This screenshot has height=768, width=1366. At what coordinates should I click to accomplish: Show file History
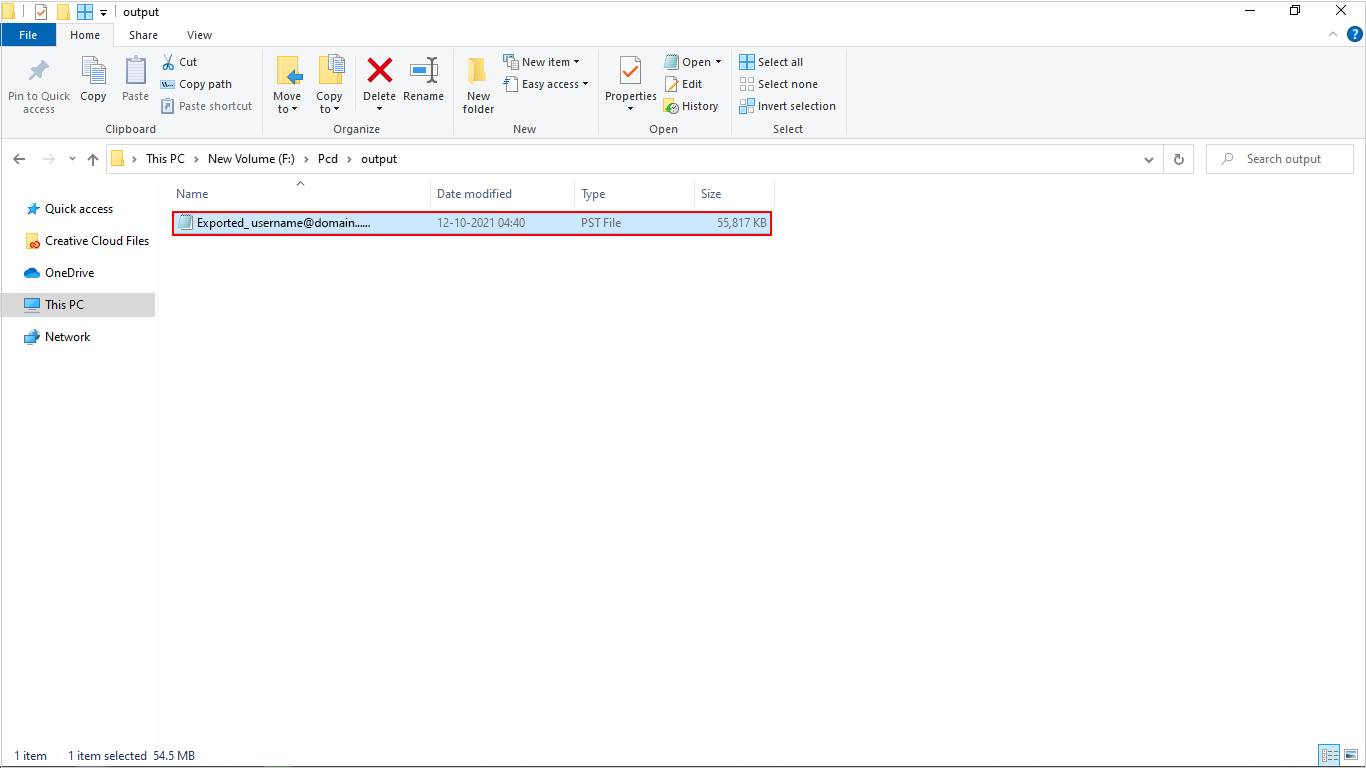coord(691,106)
